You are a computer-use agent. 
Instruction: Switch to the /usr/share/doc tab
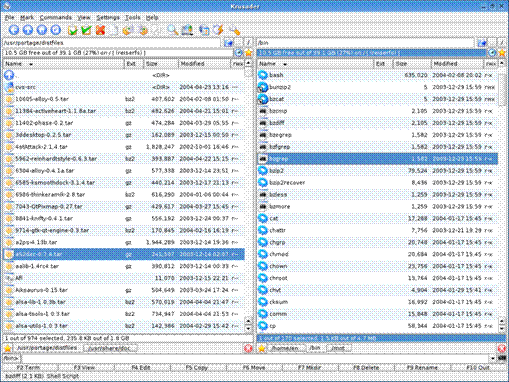(x=110, y=348)
